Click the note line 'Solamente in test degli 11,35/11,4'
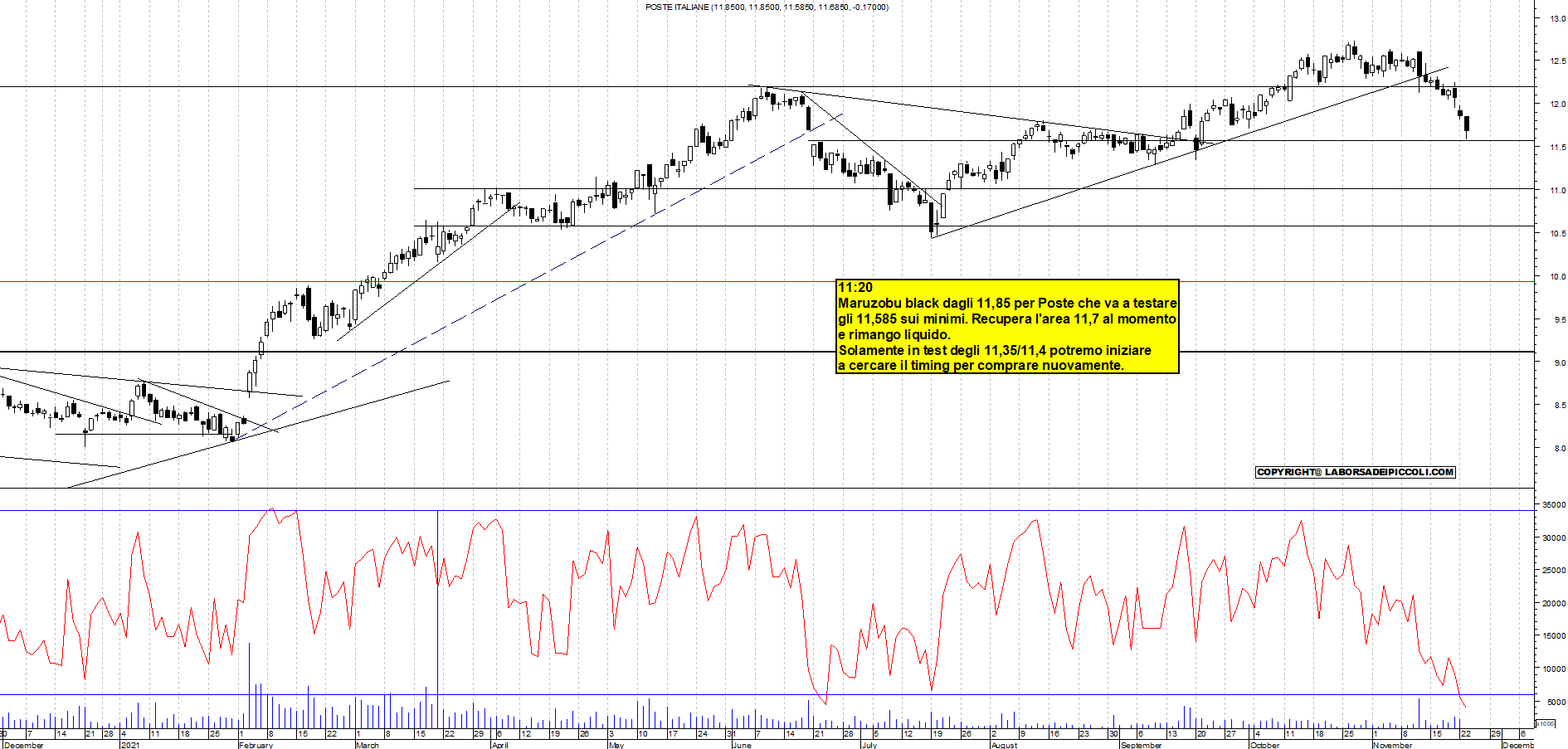Image resolution: width=1568 pixels, height=749 pixels. pos(995,350)
